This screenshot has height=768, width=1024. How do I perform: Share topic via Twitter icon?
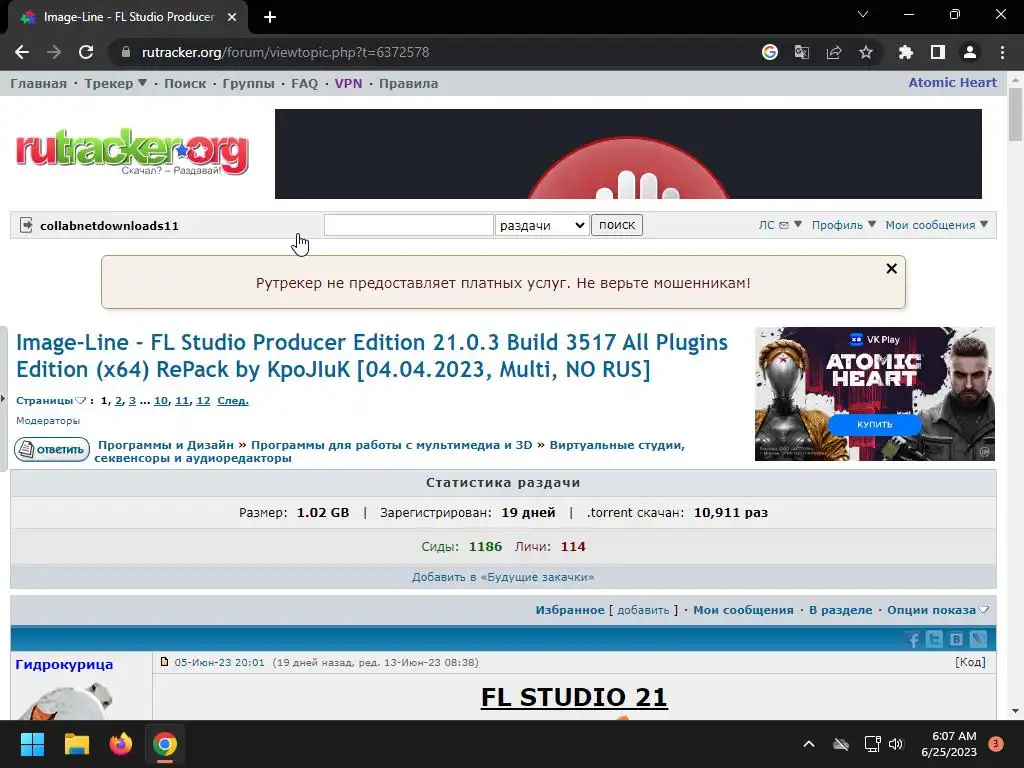click(935, 639)
